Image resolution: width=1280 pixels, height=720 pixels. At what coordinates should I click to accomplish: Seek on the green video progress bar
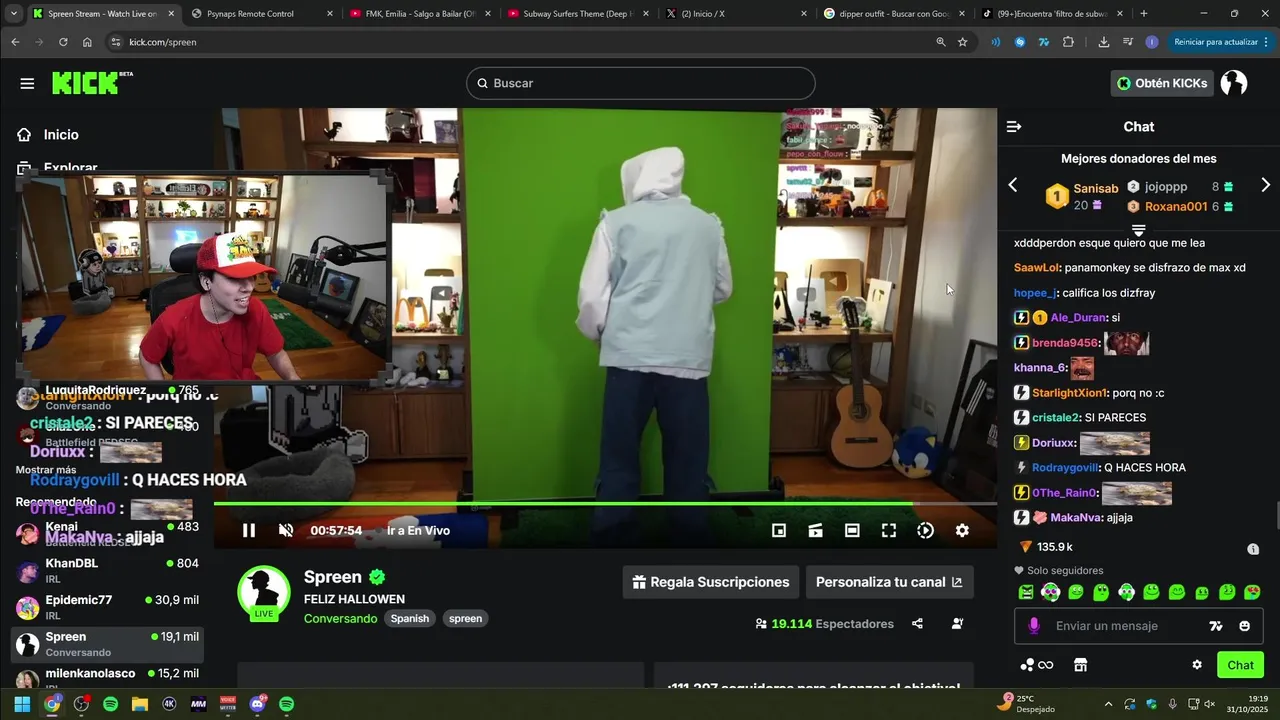coord(605,503)
